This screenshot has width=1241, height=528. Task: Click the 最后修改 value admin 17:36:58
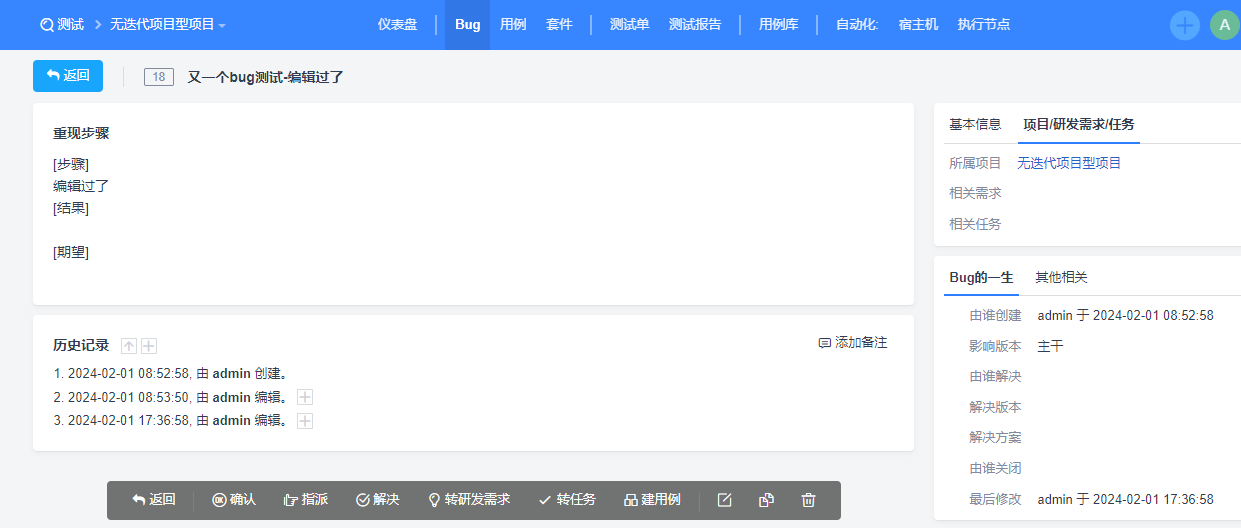(x=1126, y=499)
